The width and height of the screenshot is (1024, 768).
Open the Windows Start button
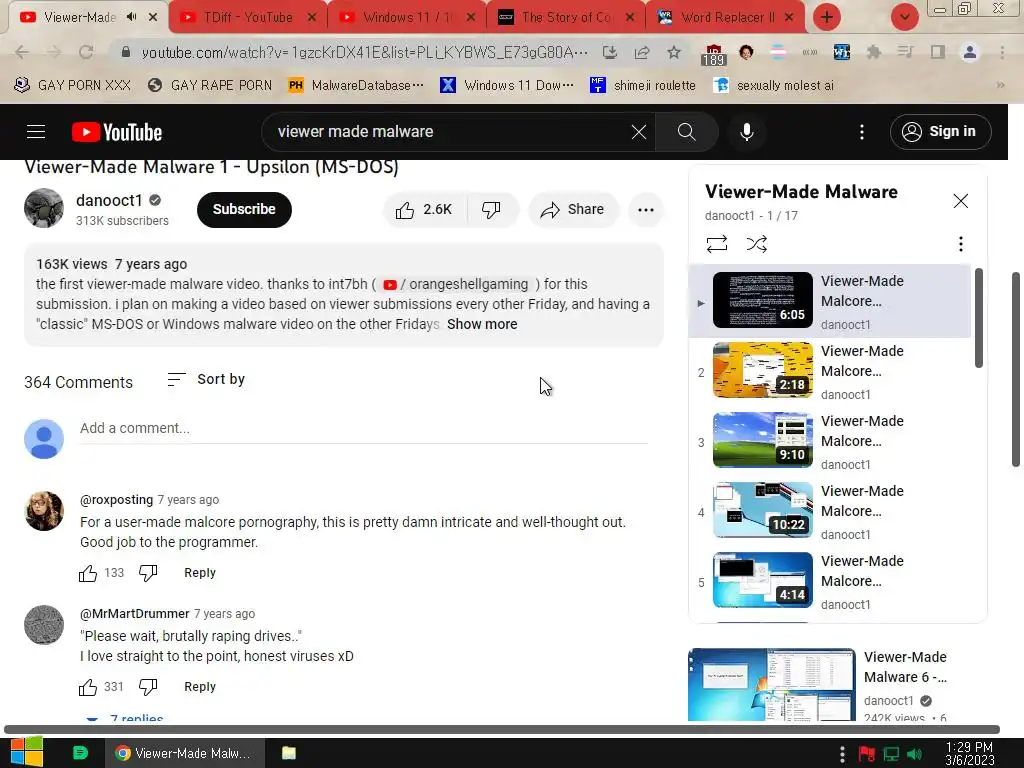tap(27, 752)
